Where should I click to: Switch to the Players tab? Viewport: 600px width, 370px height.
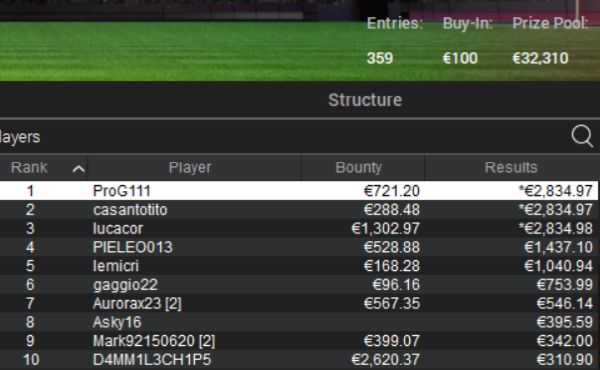coord(20,137)
